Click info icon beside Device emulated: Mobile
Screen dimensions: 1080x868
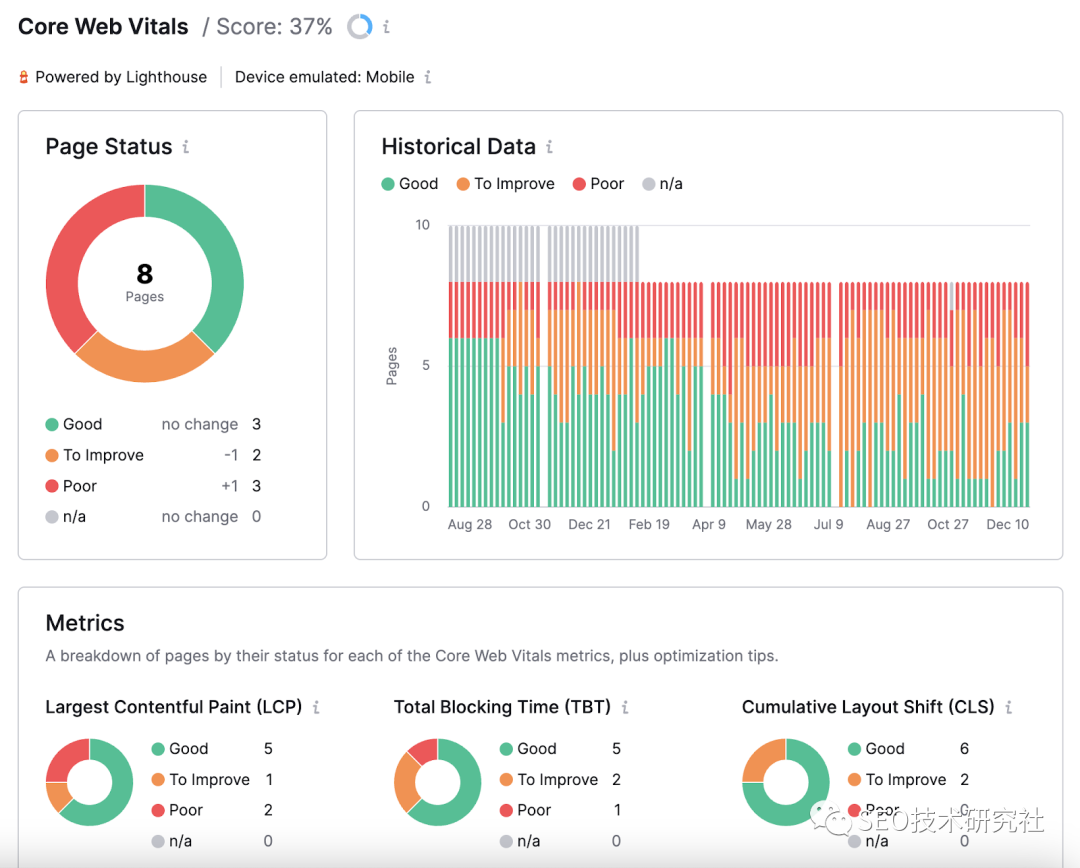point(428,77)
